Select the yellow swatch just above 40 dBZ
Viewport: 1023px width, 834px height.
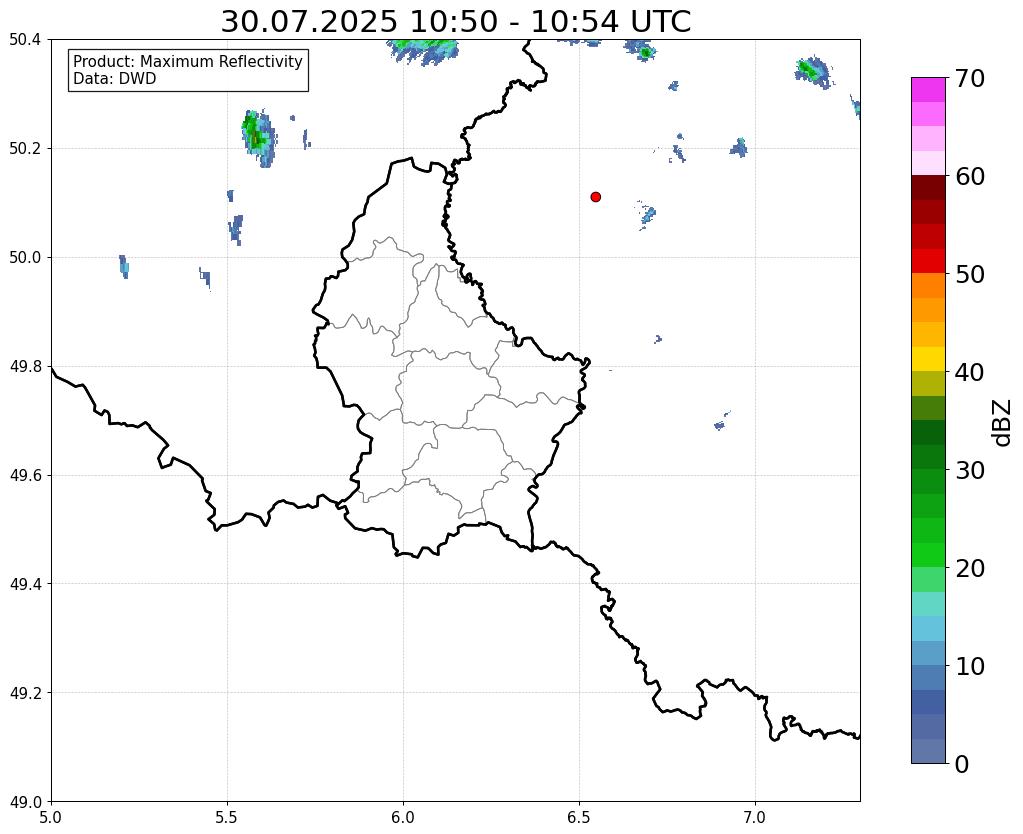[x=928, y=359]
